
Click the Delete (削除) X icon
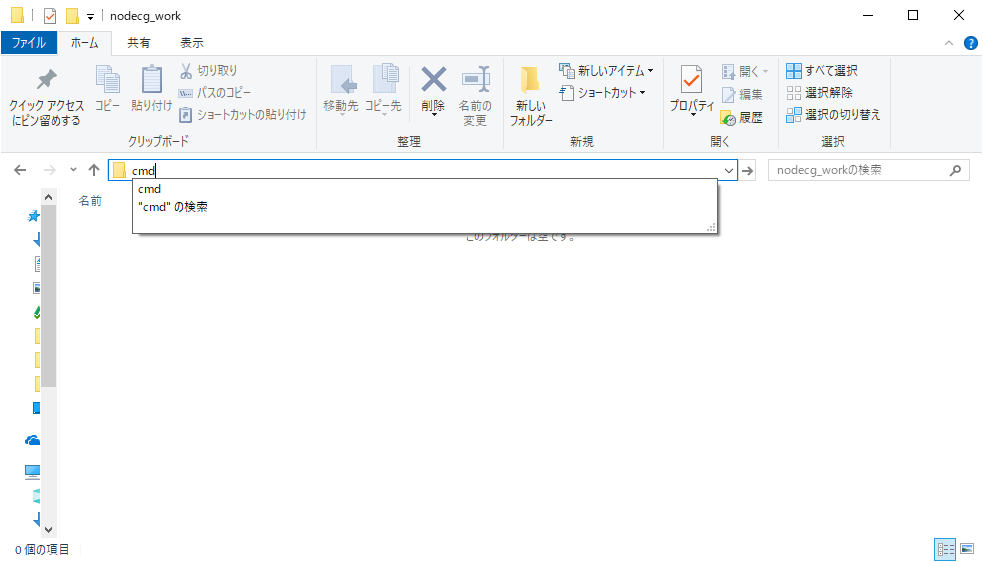click(x=433, y=80)
